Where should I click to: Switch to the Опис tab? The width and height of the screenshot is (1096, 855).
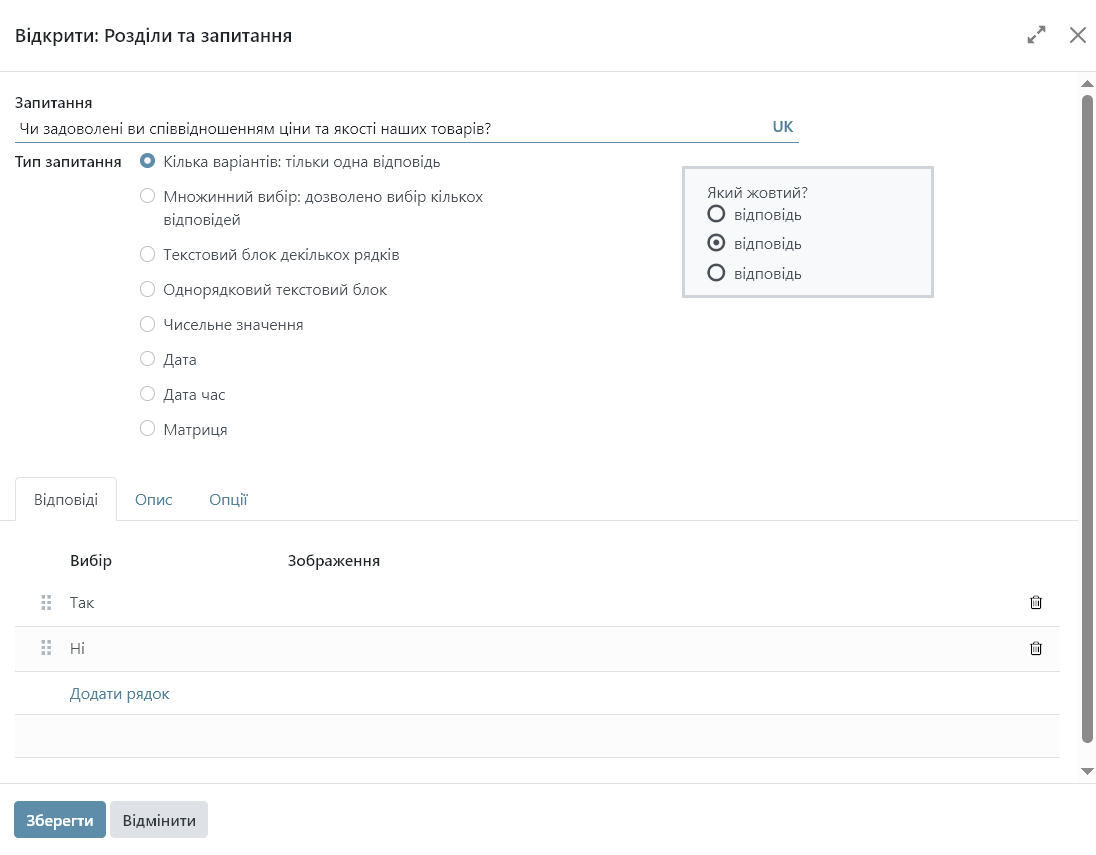[154, 500]
